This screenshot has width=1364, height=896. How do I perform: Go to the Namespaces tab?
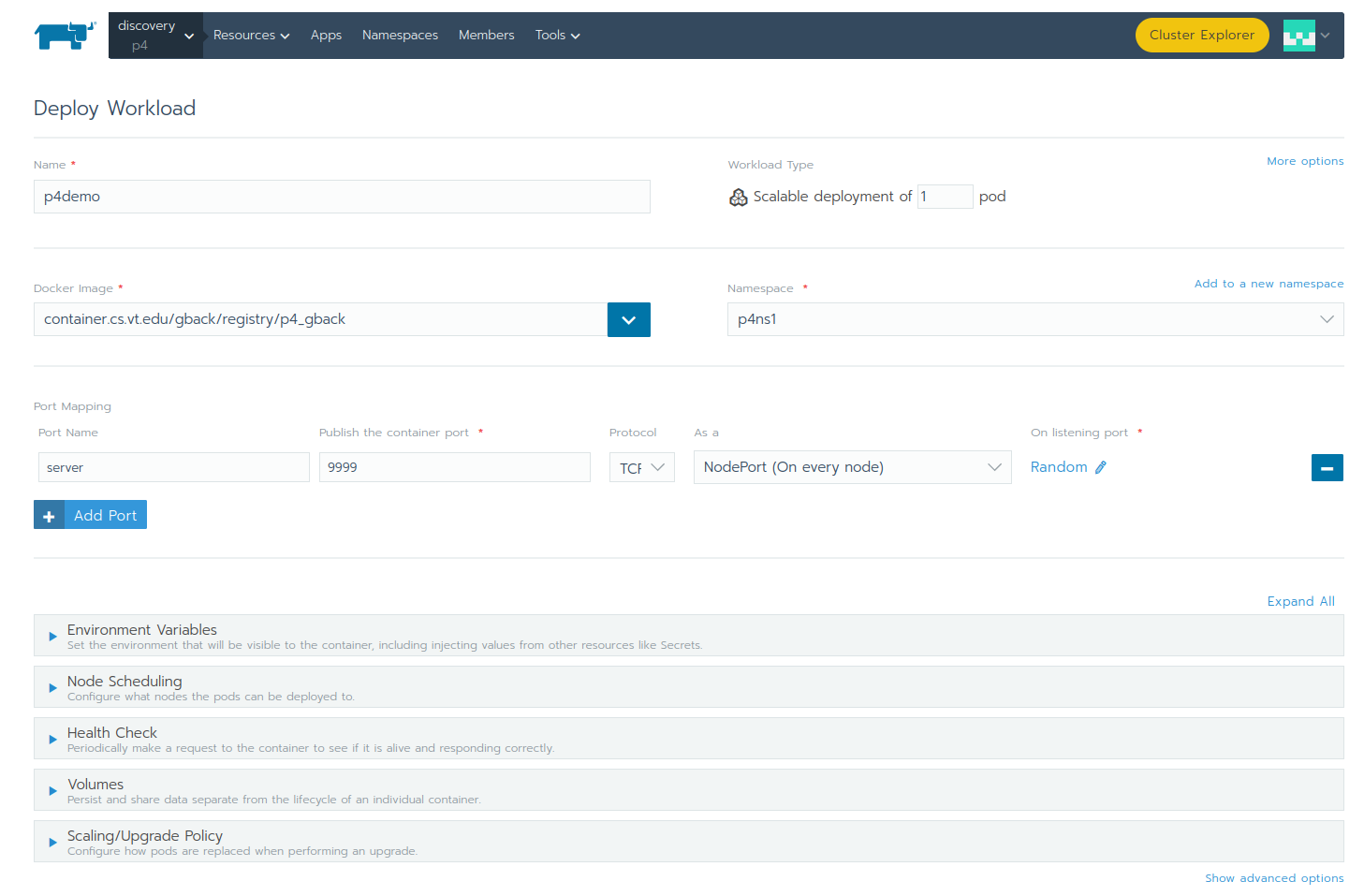(x=400, y=36)
